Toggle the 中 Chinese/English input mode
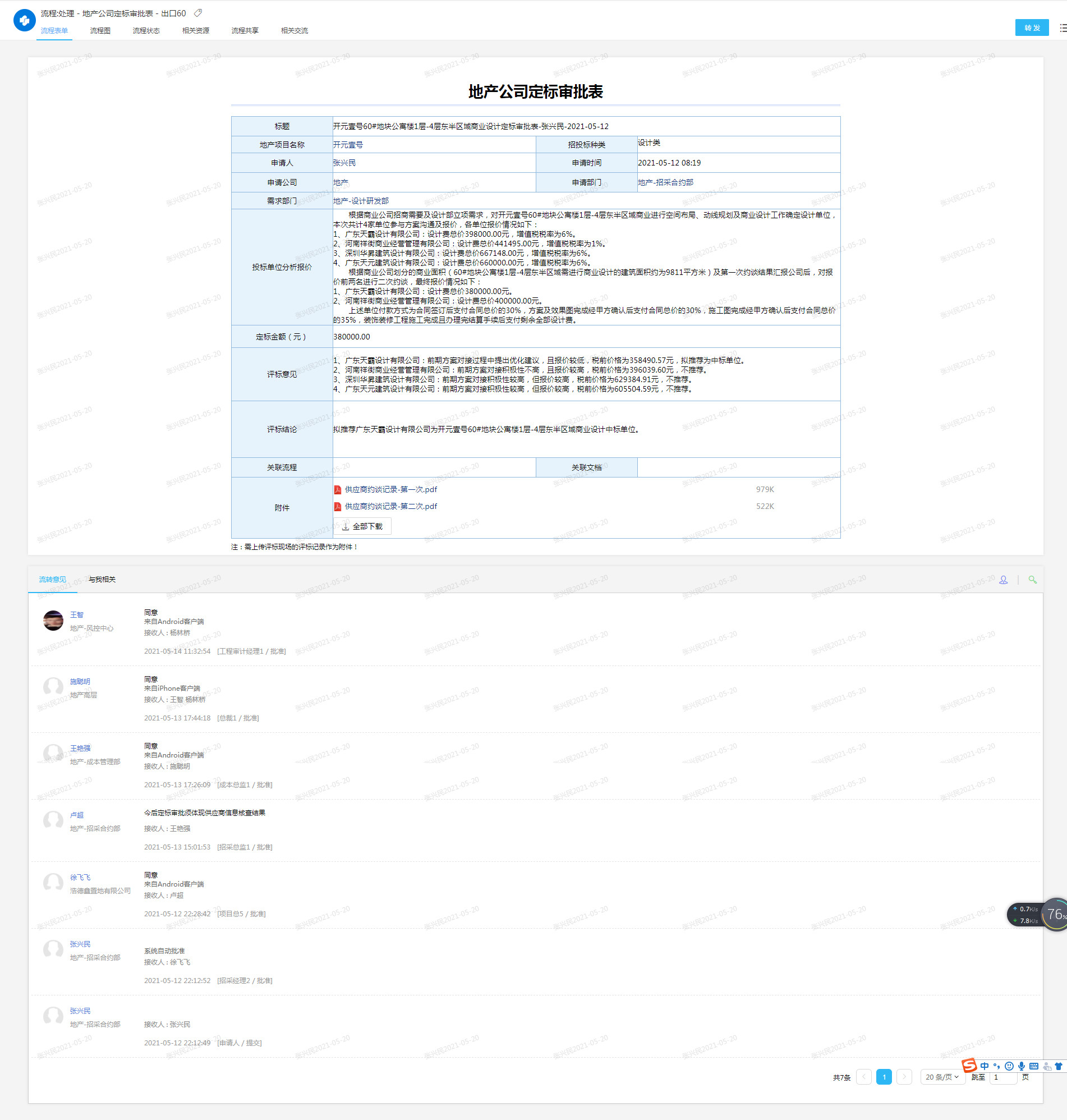Viewport: 1067px width, 1120px height. (x=985, y=1066)
